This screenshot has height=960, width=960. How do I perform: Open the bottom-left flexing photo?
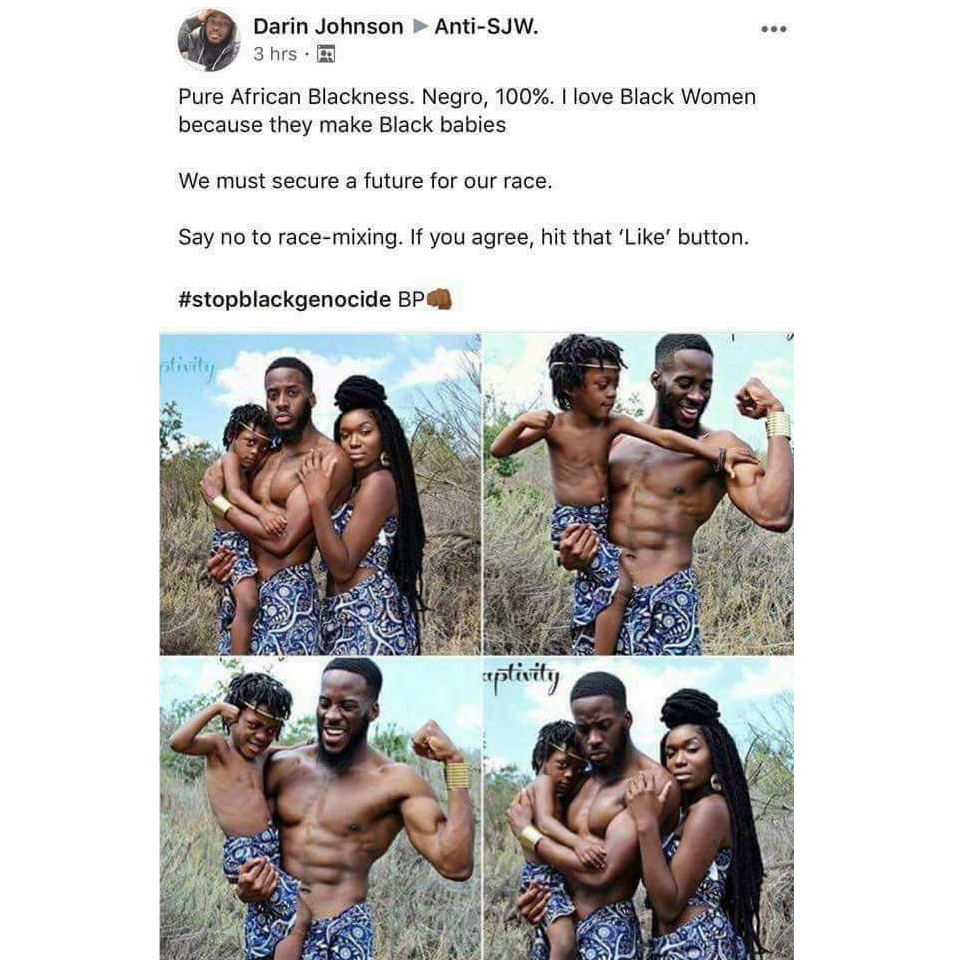[320, 809]
